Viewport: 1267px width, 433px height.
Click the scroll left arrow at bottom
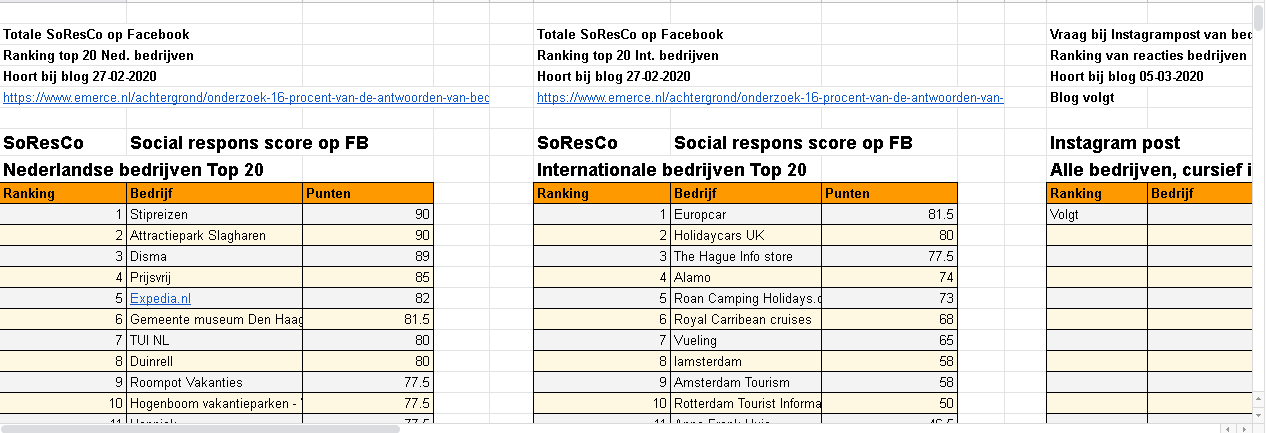coord(1227,427)
